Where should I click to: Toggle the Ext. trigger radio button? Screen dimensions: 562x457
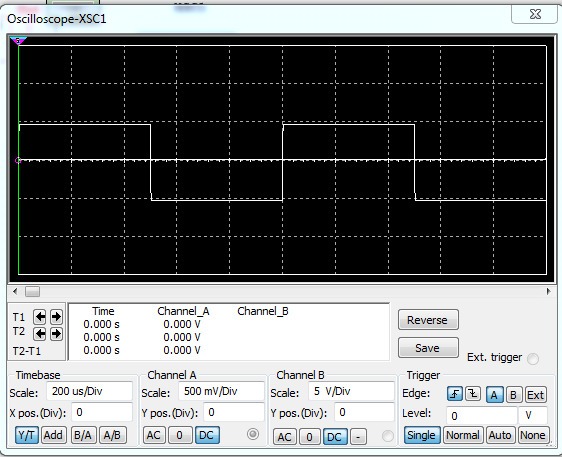(533, 358)
